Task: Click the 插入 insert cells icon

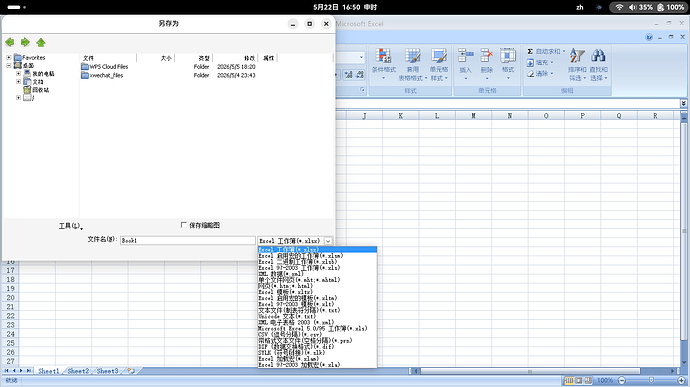Action: (465, 56)
